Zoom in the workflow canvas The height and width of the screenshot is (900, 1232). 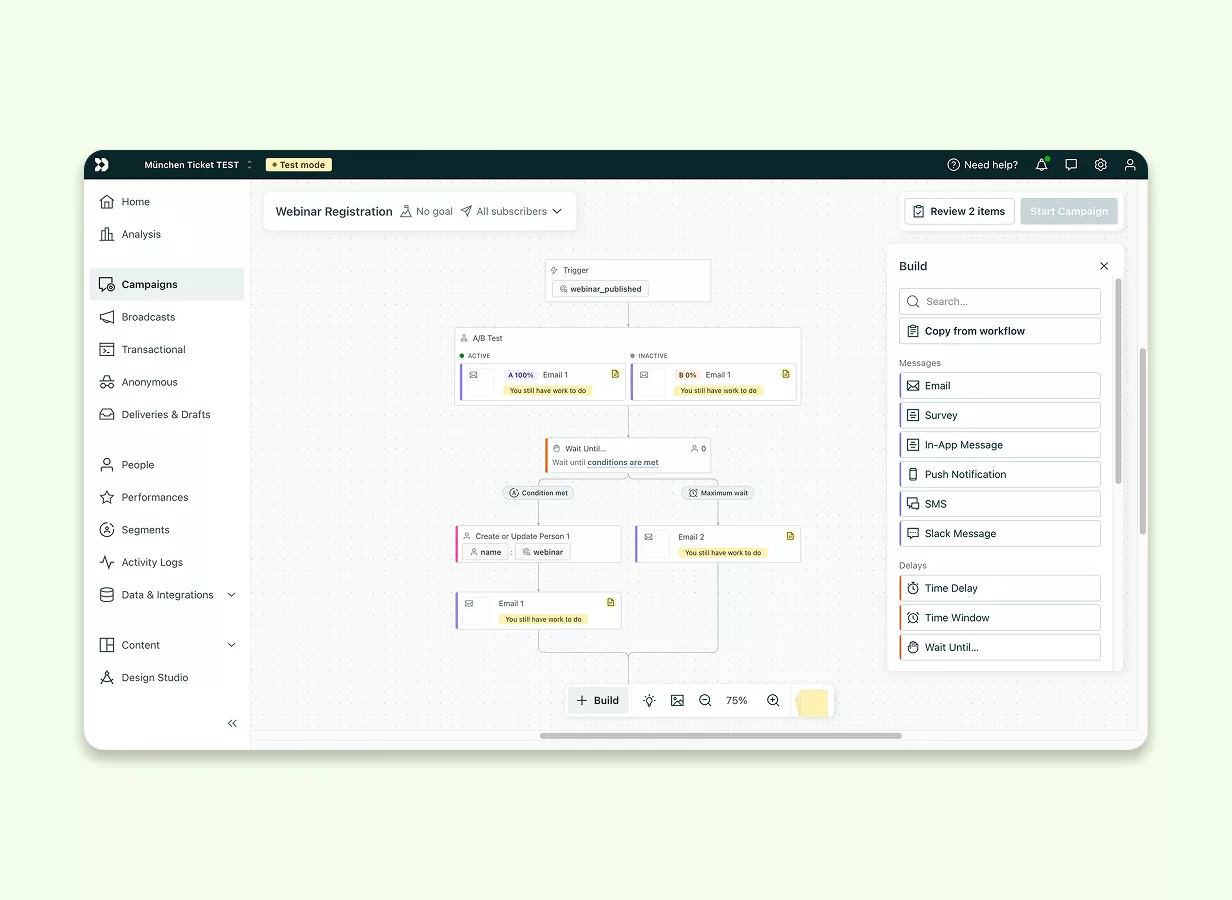pos(773,700)
